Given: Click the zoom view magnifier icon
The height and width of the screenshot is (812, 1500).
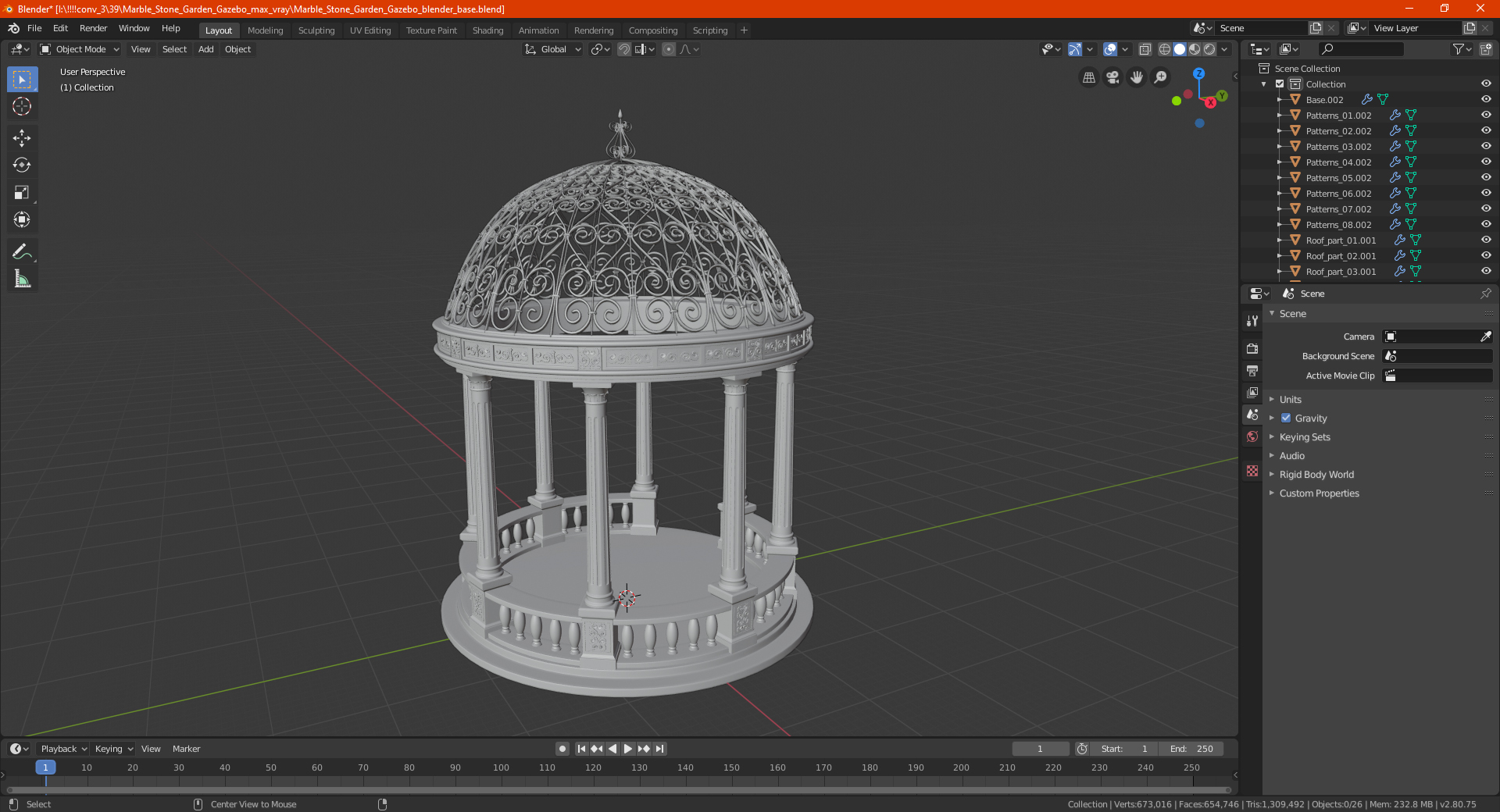Looking at the screenshot, I should (1161, 77).
